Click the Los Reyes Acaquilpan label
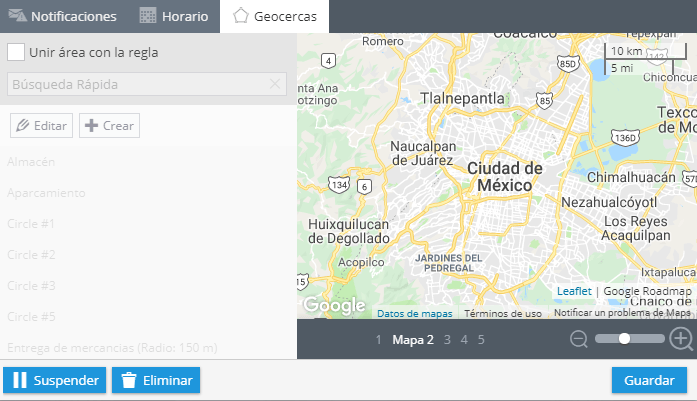The image size is (697, 401). (x=636, y=228)
